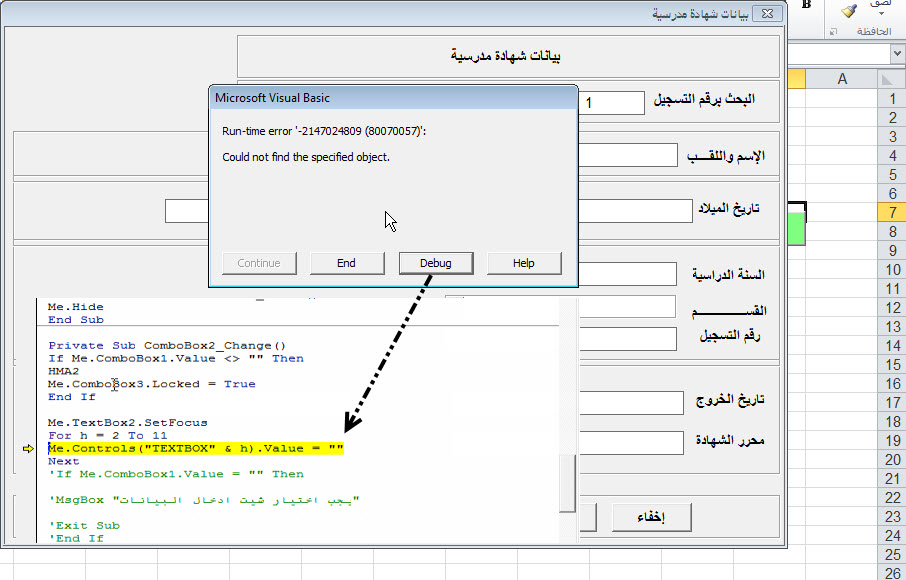Click the "Me.Hide" code line
Viewport: 906px width, 580px height.
tap(76, 307)
